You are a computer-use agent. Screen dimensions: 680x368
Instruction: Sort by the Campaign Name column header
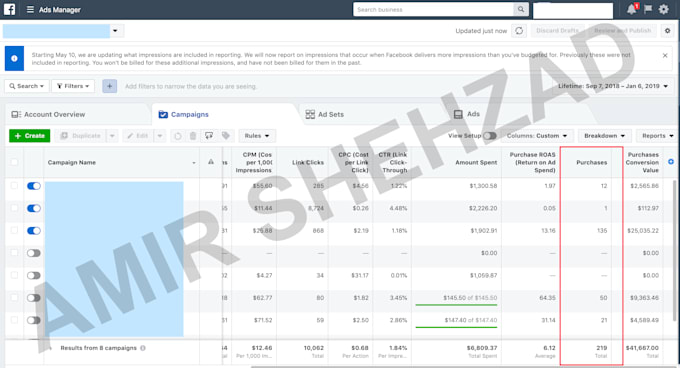pos(72,163)
